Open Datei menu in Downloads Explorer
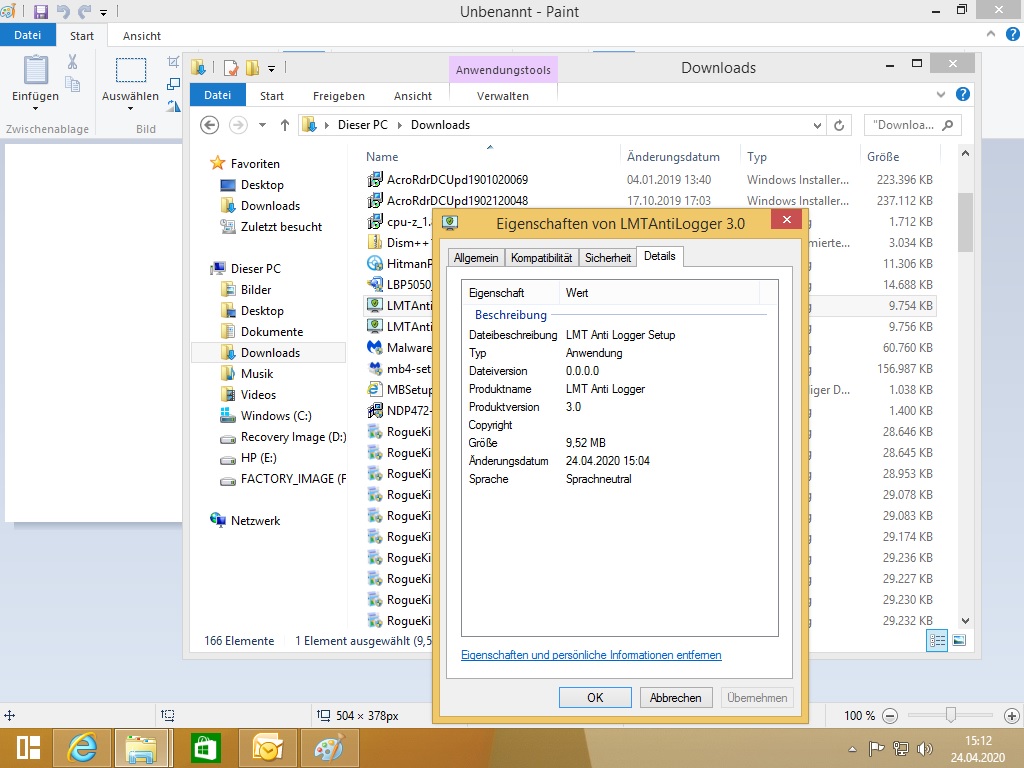The height and width of the screenshot is (768, 1024). [217, 95]
